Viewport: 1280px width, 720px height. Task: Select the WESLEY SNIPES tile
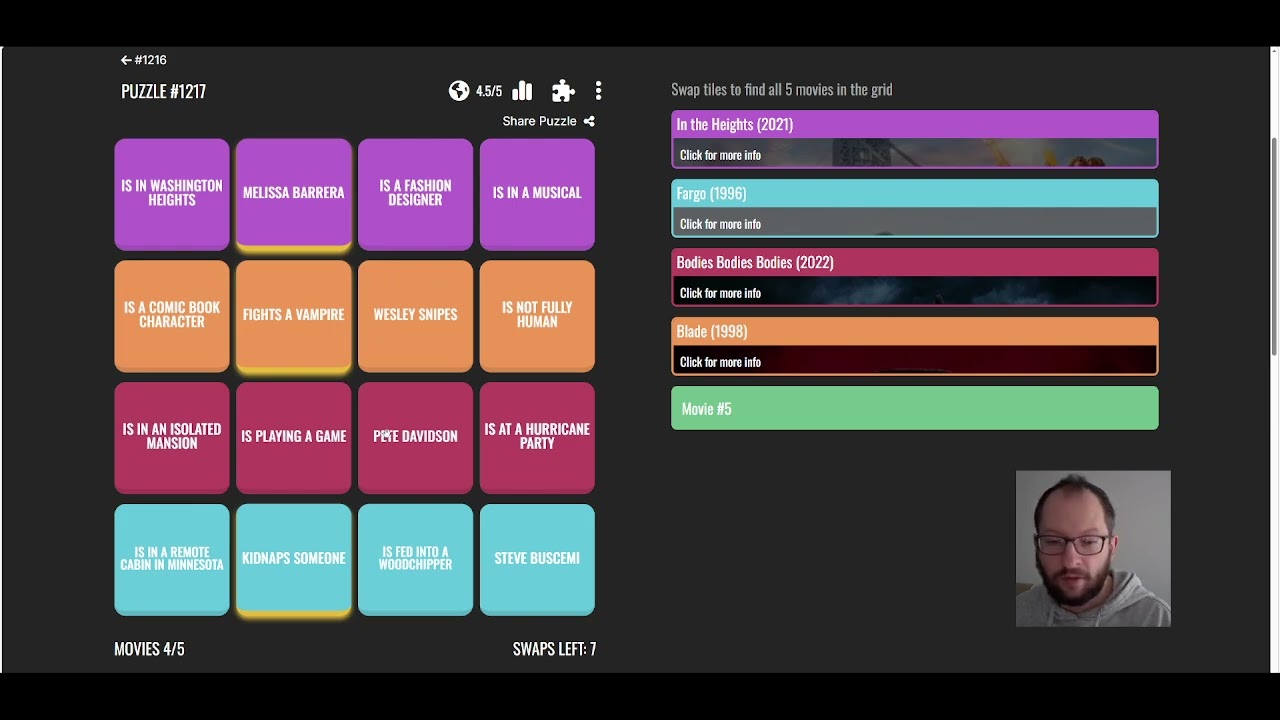415,316
